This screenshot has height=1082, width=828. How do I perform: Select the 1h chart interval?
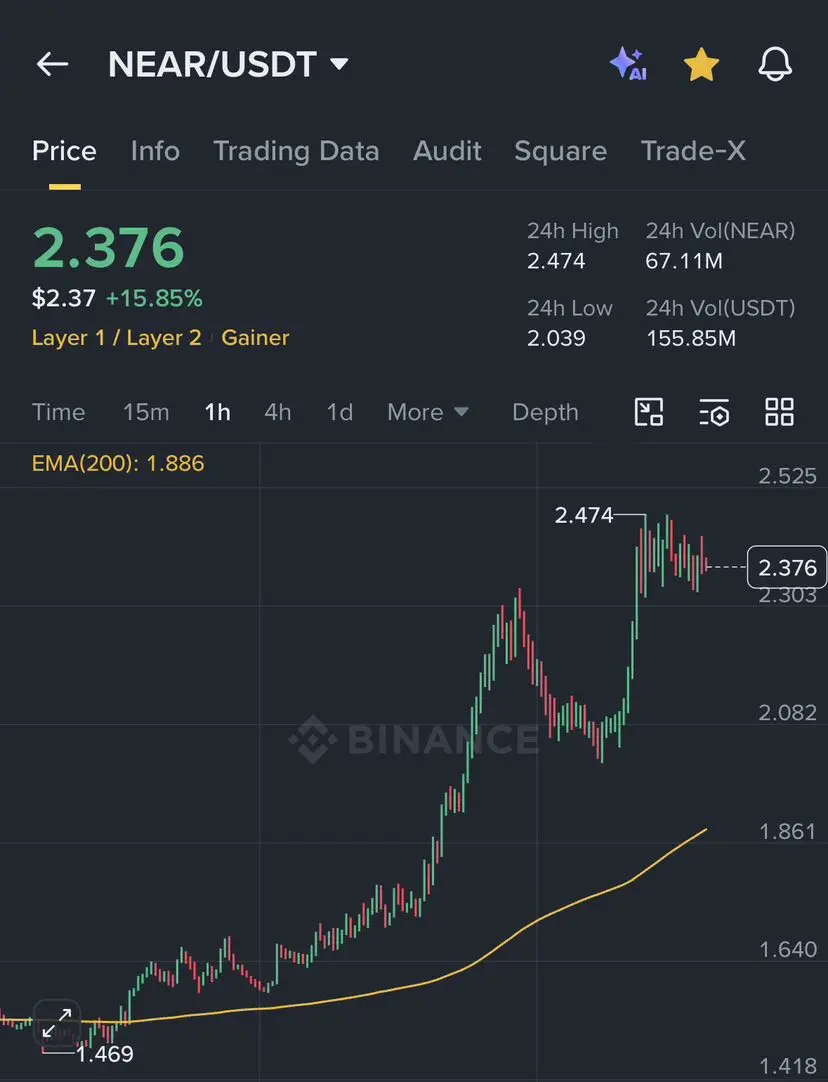click(x=217, y=412)
